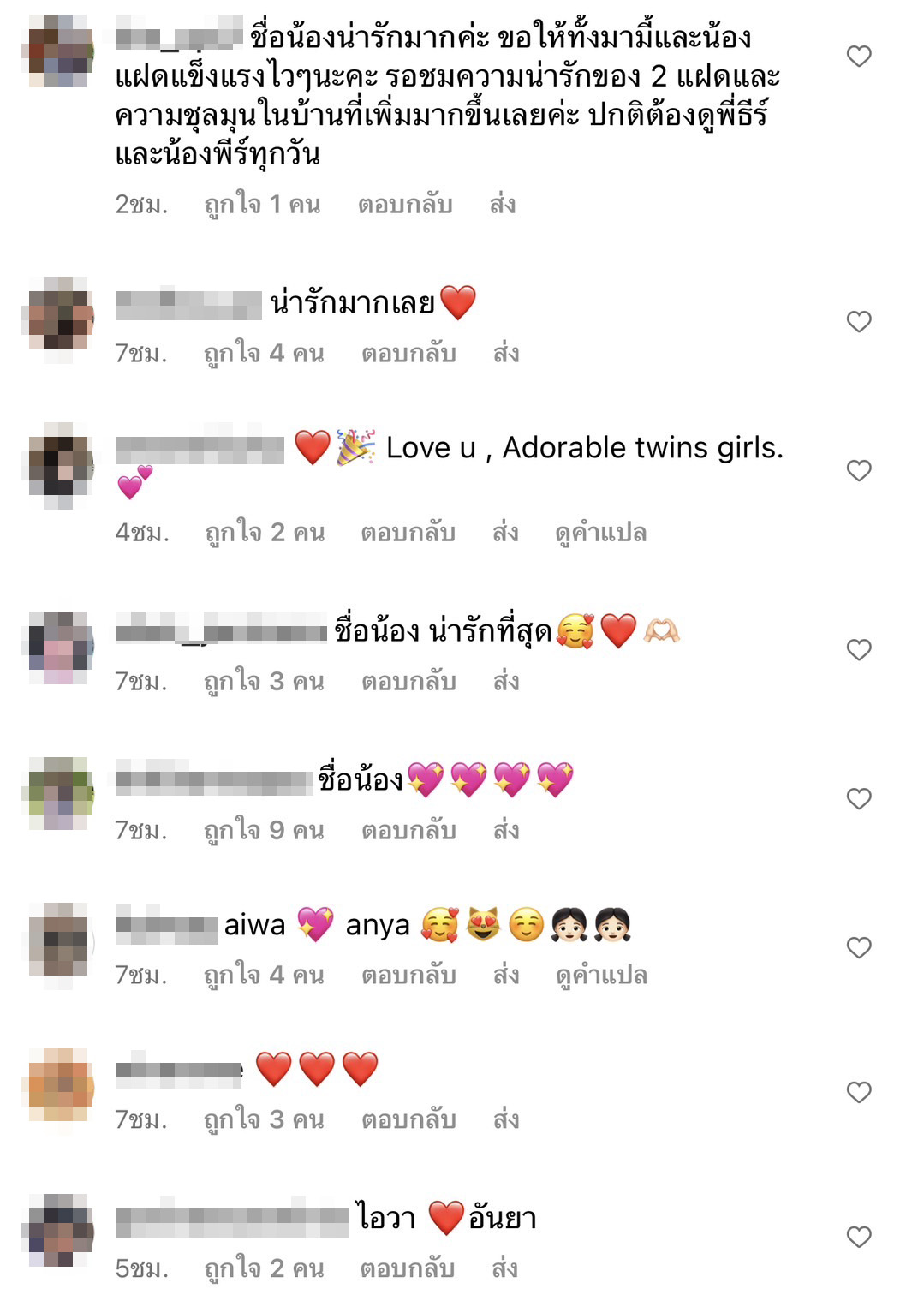
Task: Open avatar of three-hearts commenter
Action: 58,1085
